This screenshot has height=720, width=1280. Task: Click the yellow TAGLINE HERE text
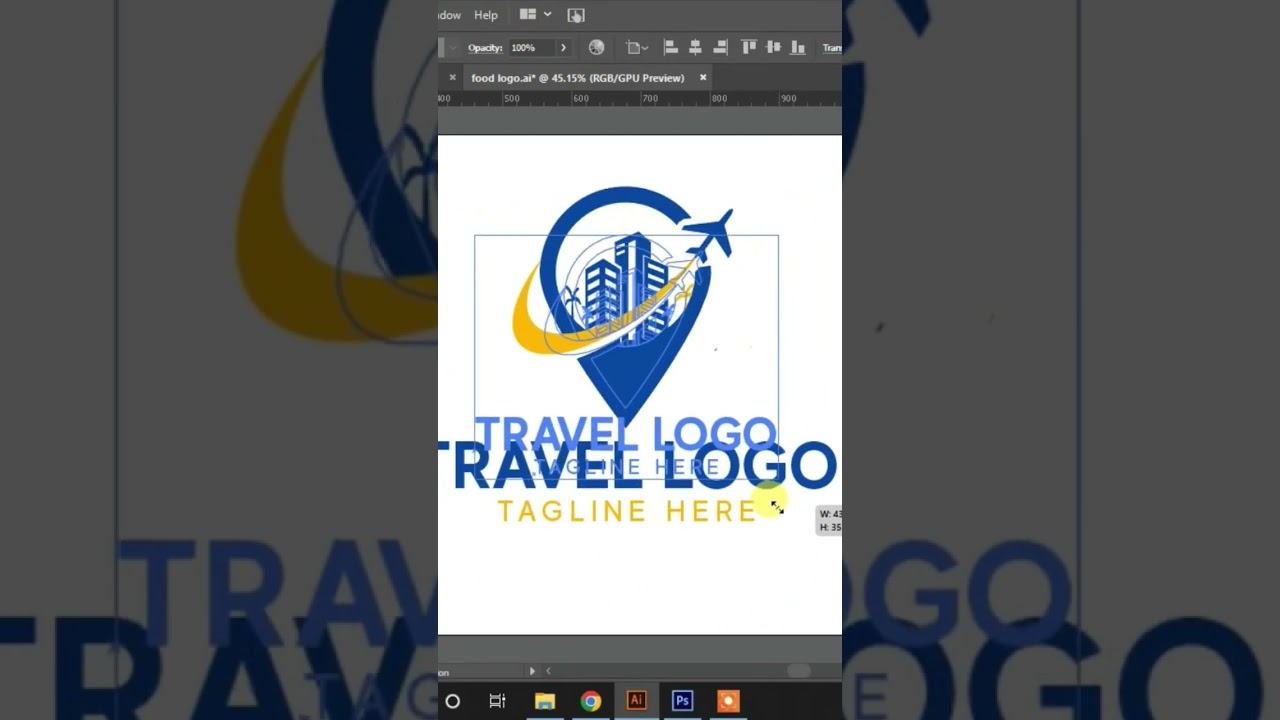click(x=627, y=511)
